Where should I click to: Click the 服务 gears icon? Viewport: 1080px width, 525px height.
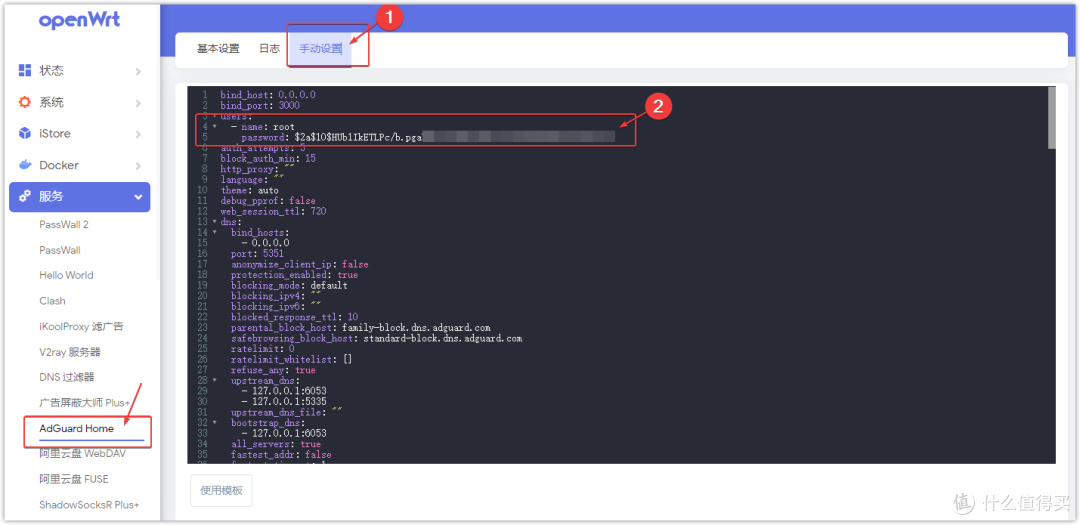pyautogui.click(x=25, y=196)
